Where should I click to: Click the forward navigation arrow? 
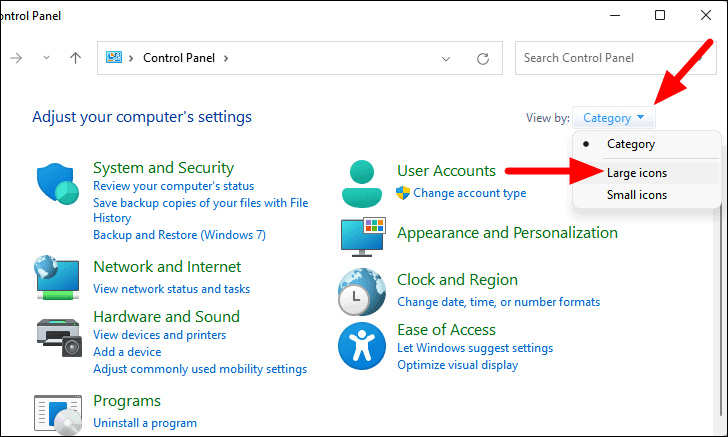[x=16, y=58]
